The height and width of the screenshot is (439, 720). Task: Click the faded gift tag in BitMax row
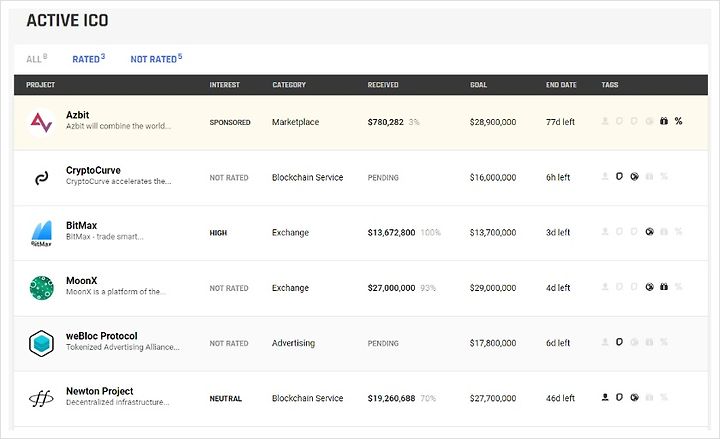[x=664, y=231]
